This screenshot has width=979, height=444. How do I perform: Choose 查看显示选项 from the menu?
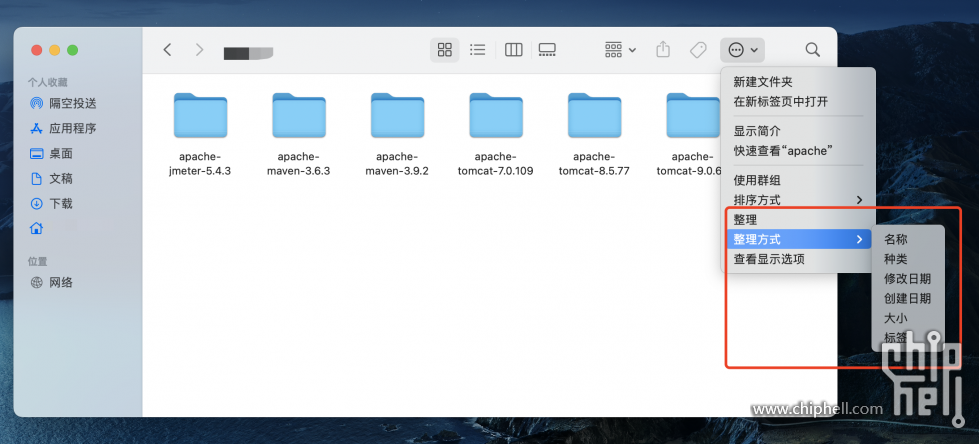tap(798, 259)
